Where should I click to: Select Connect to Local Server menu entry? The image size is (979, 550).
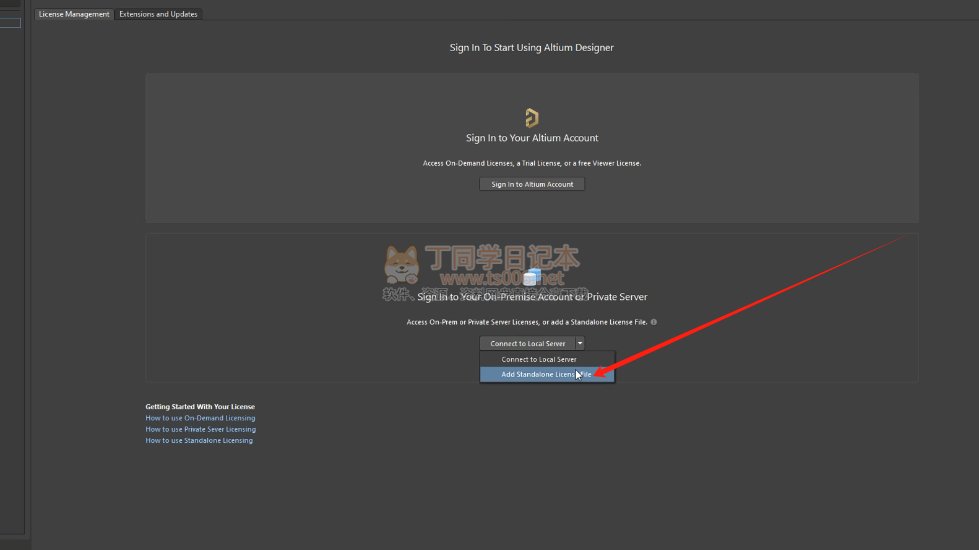(538, 359)
